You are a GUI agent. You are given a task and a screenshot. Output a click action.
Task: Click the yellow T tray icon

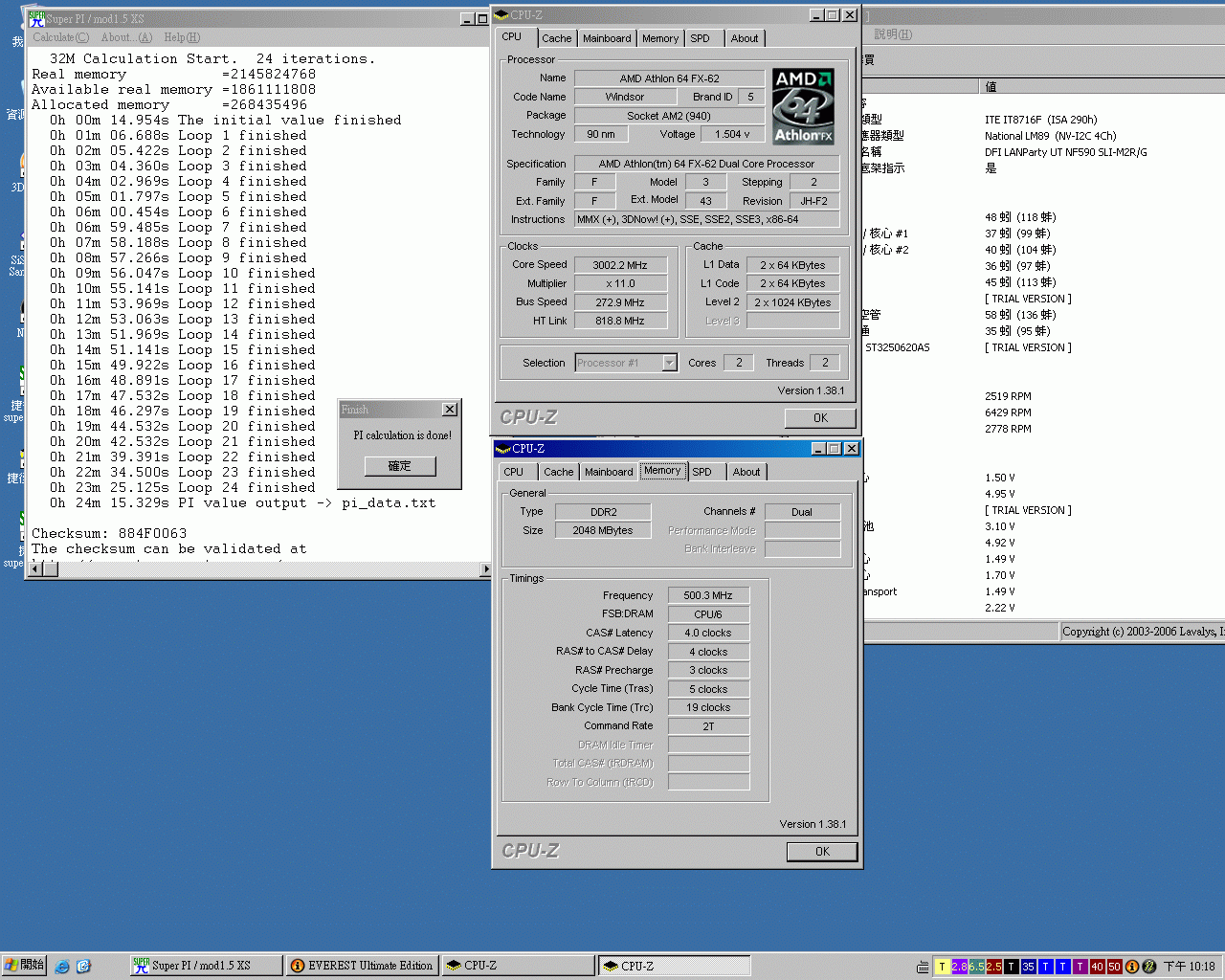tap(942, 967)
